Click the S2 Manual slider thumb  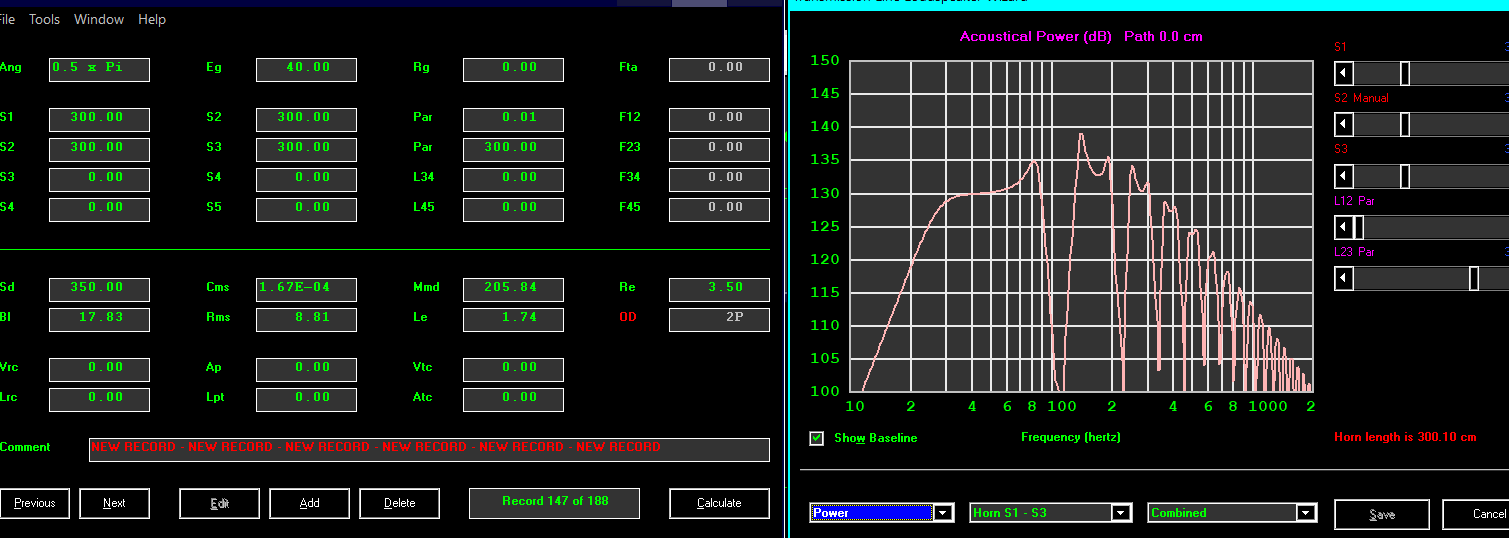tap(1405, 124)
